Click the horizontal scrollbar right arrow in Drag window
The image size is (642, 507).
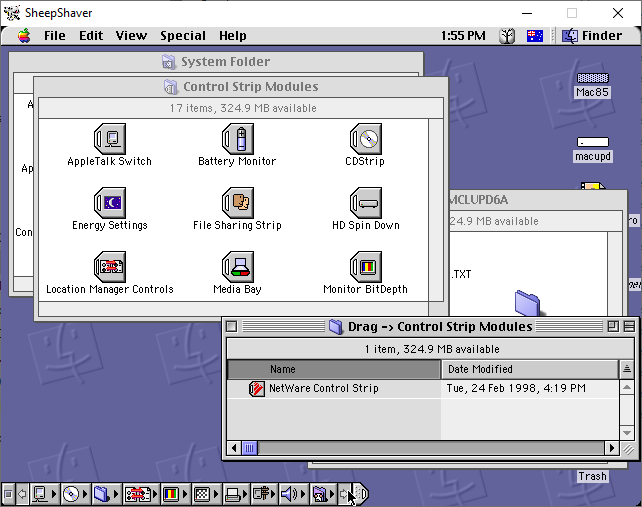point(612,448)
